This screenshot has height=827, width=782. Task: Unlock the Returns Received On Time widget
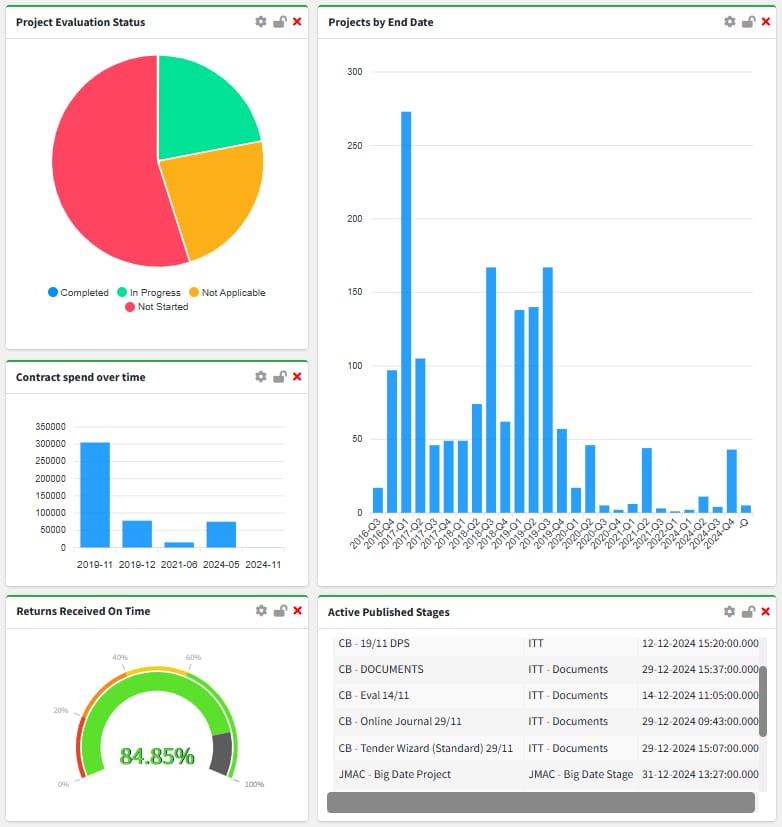[x=280, y=611]
